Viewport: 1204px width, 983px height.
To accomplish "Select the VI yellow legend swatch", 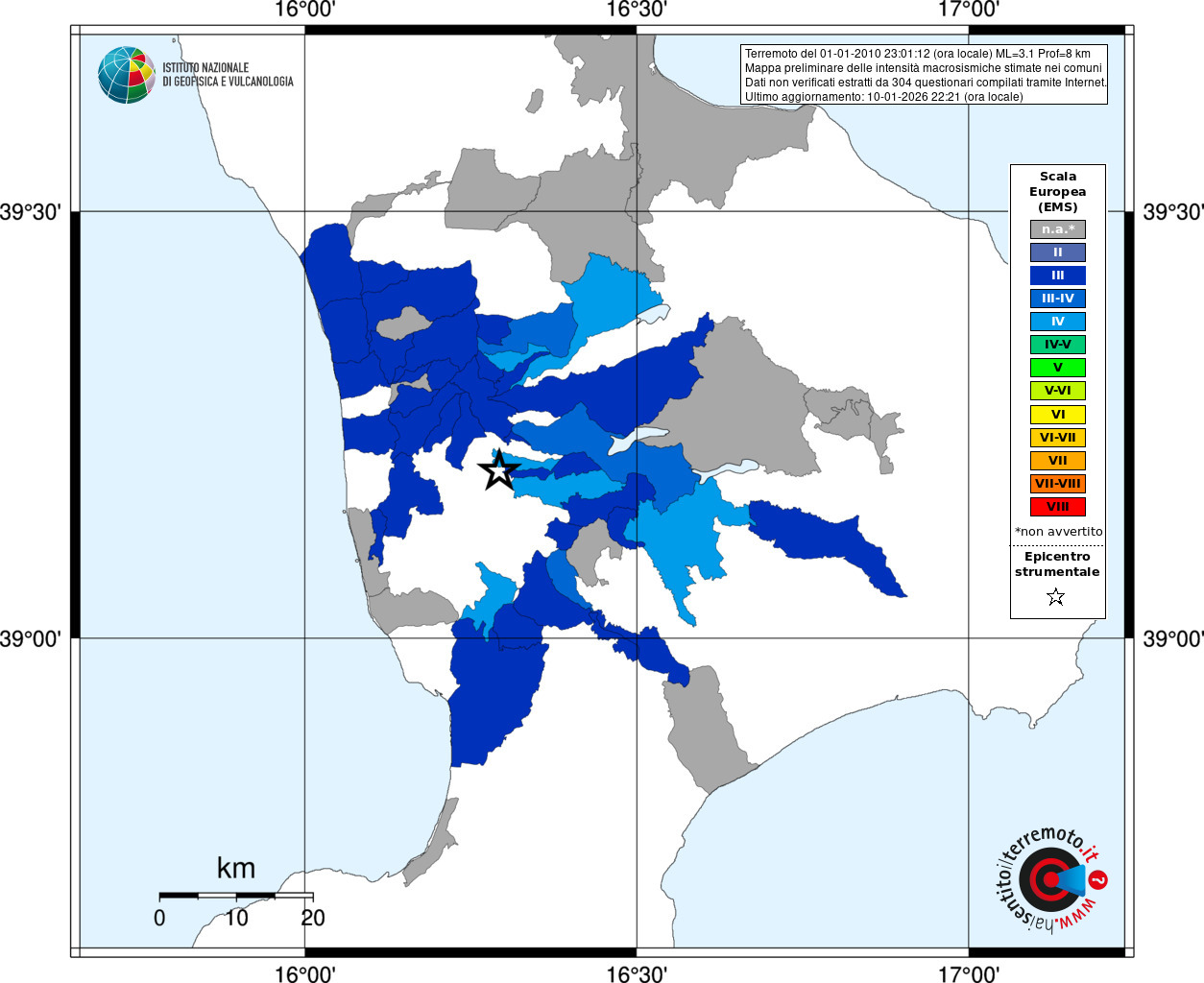I will pyautogui.click(x=1058, y=415).
